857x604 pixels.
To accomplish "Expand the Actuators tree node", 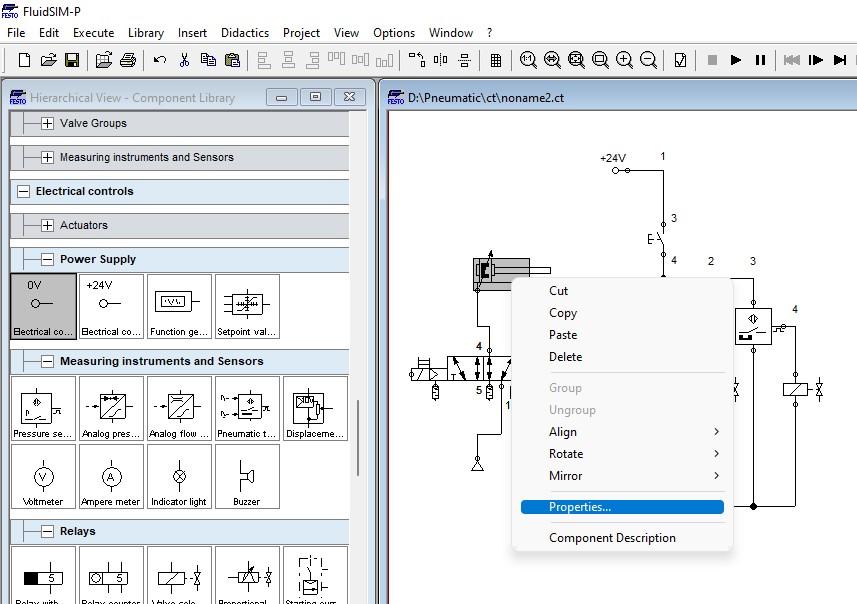I will click(48, 225).
